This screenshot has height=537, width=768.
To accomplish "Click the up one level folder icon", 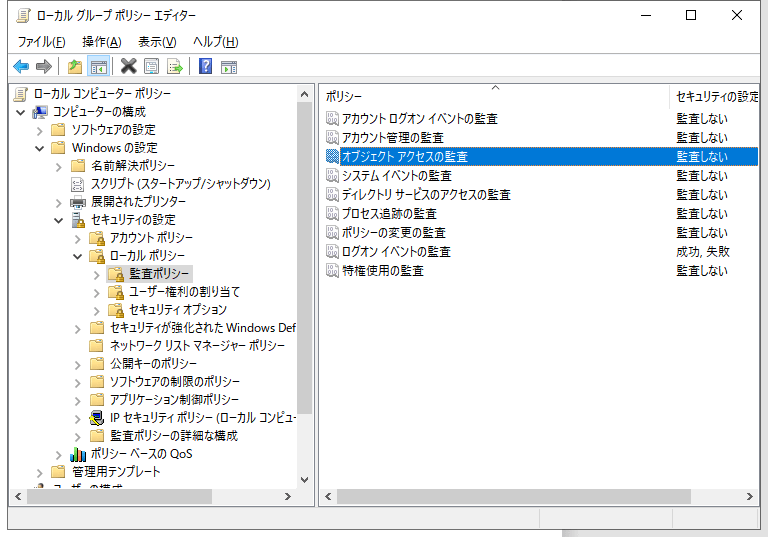I will [x=74, y=67].
